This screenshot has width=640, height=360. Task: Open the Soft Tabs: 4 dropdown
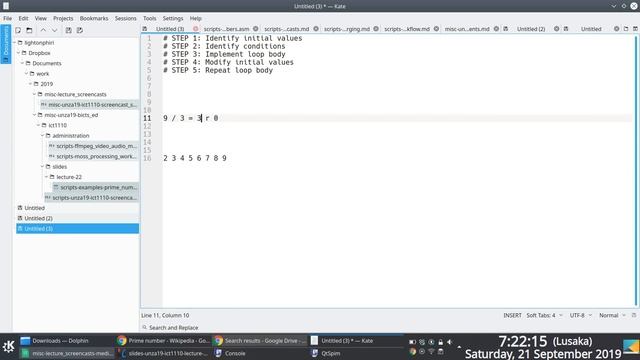[x=544, y=316]
